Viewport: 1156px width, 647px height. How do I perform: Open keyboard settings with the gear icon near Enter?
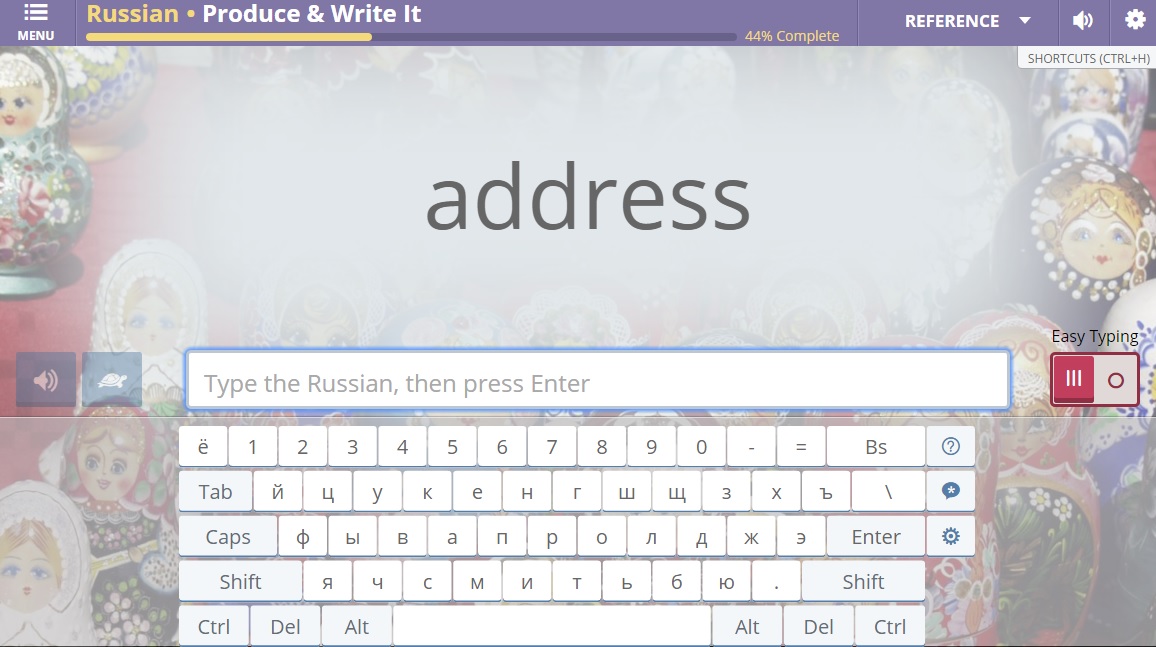click(950, 536)
